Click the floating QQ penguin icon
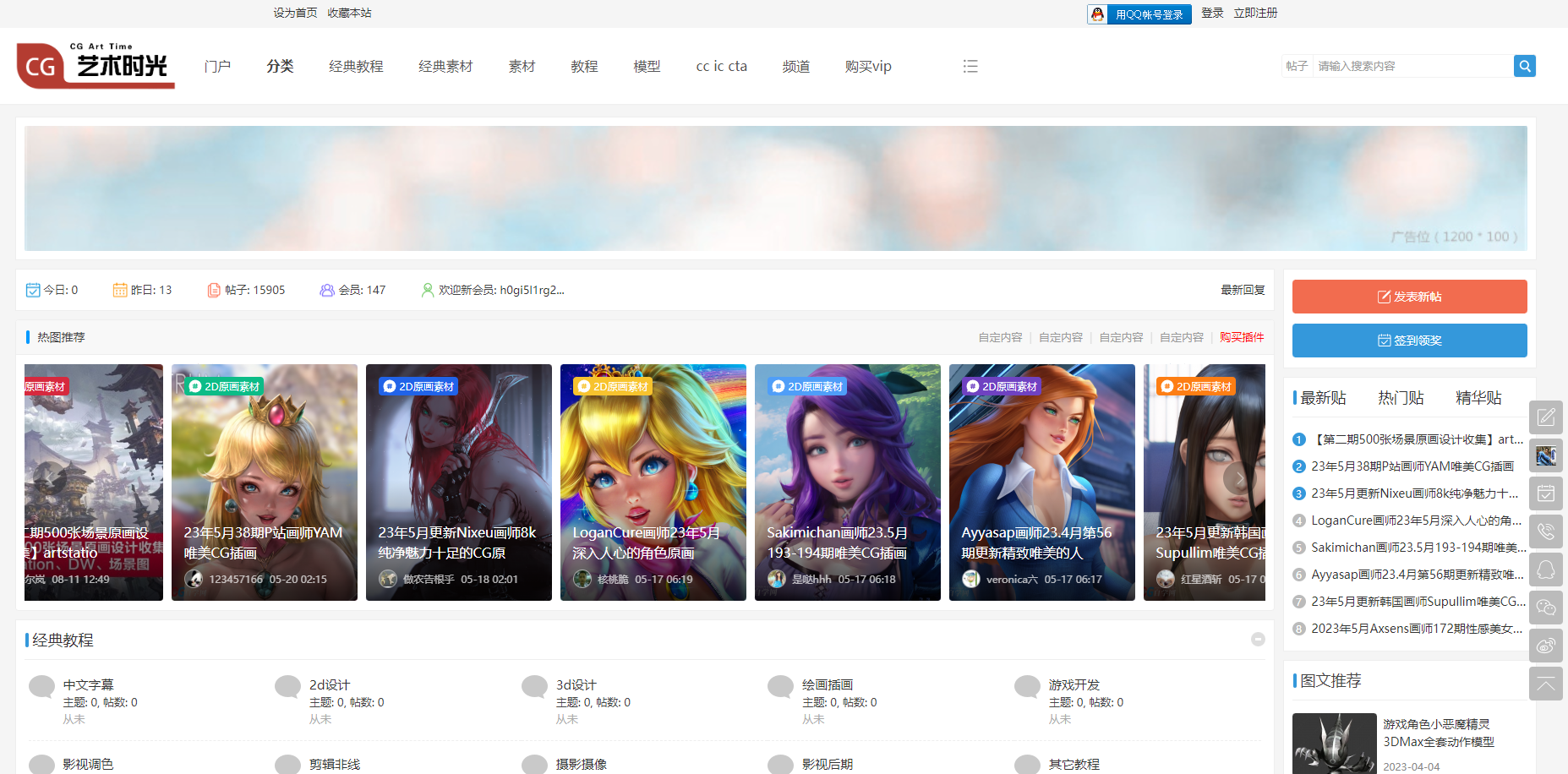 click(1545, 570)
